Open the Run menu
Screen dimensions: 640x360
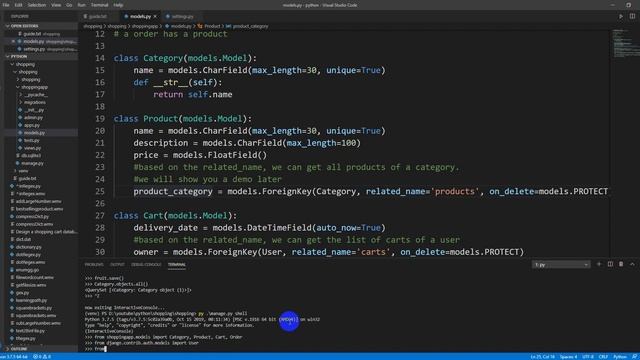pos(82,5)
